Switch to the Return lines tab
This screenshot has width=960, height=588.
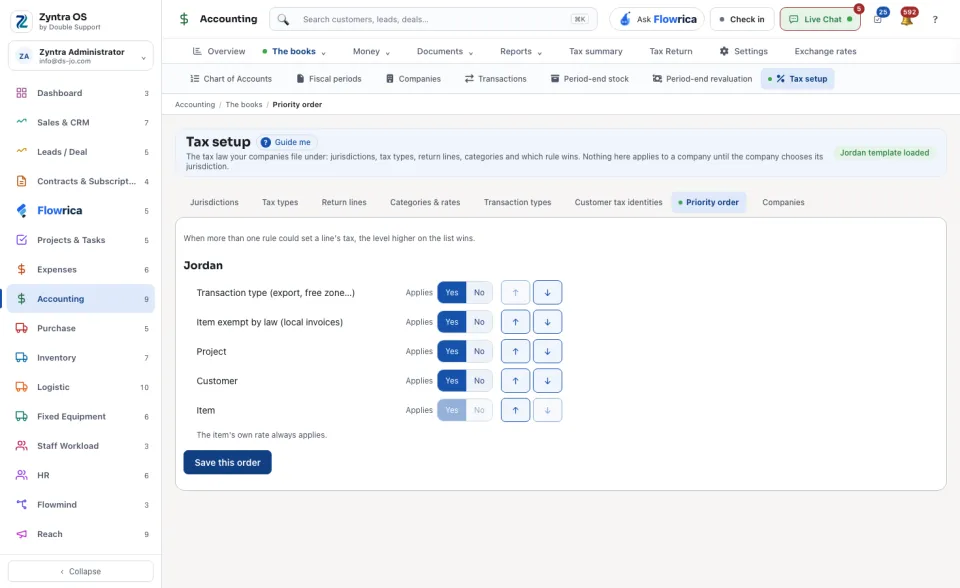point(344,202)
